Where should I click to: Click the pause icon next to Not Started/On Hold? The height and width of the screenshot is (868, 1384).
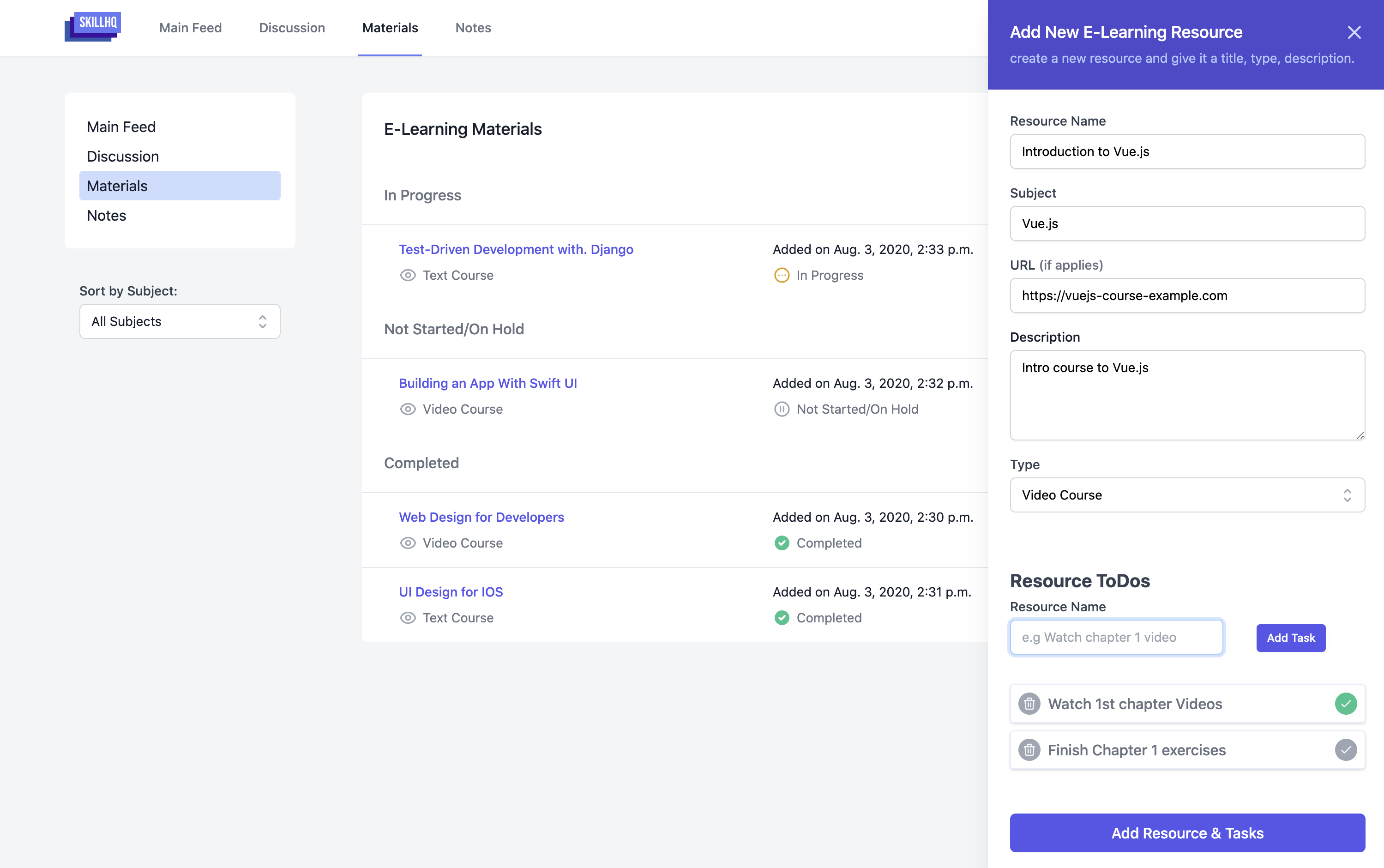781,409
